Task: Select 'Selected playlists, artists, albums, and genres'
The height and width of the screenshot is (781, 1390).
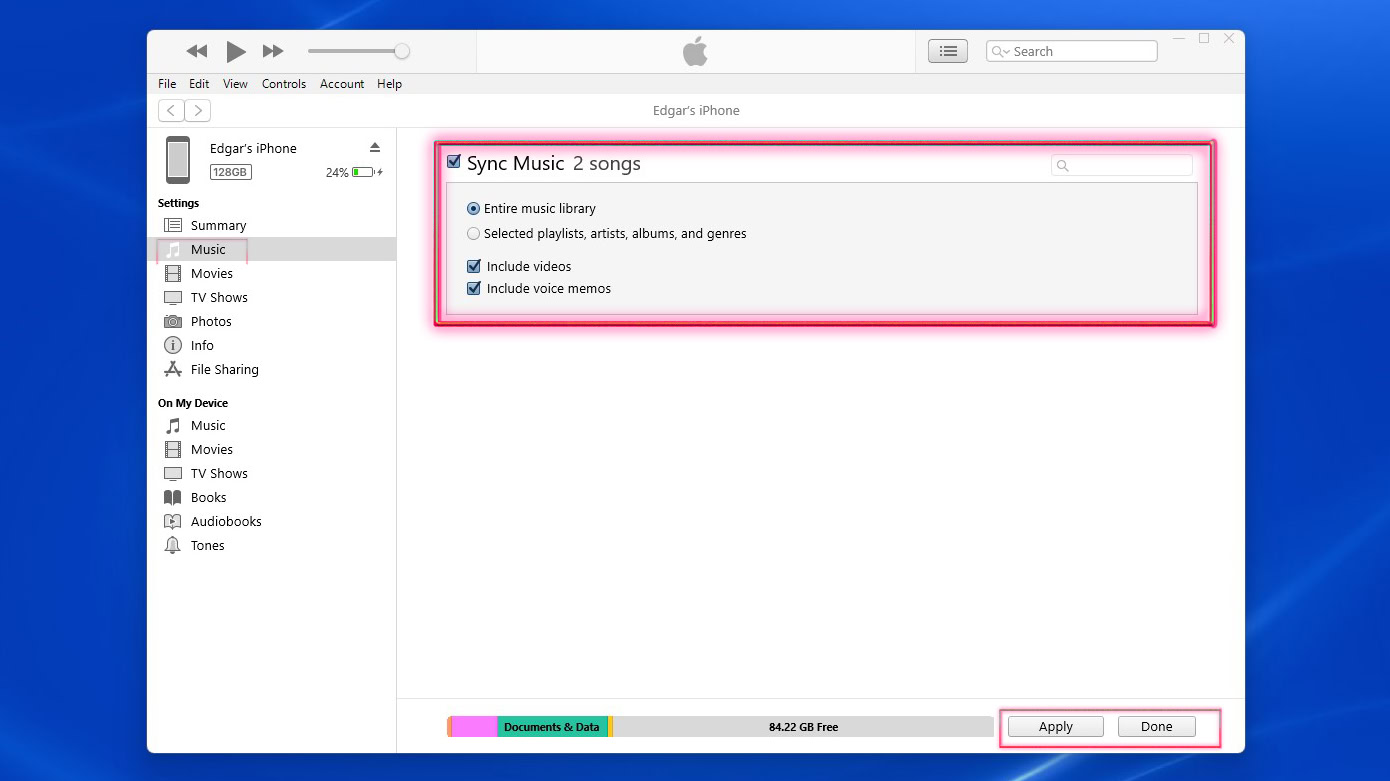Action: click(474, 234)
